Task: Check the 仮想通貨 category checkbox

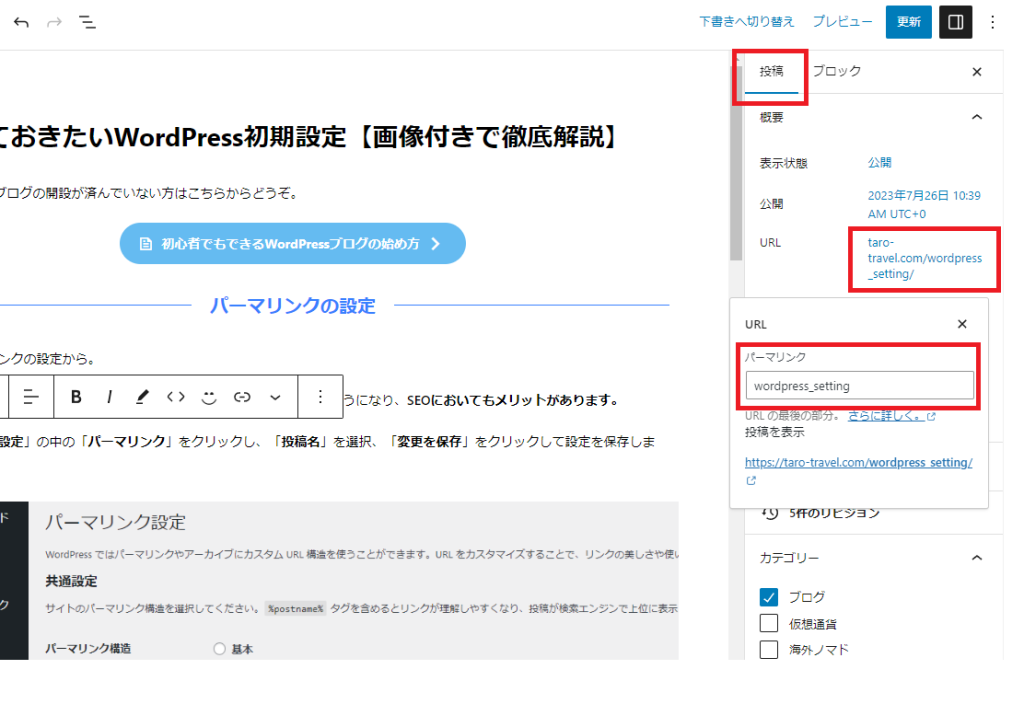Action: (x=769, y=623)
